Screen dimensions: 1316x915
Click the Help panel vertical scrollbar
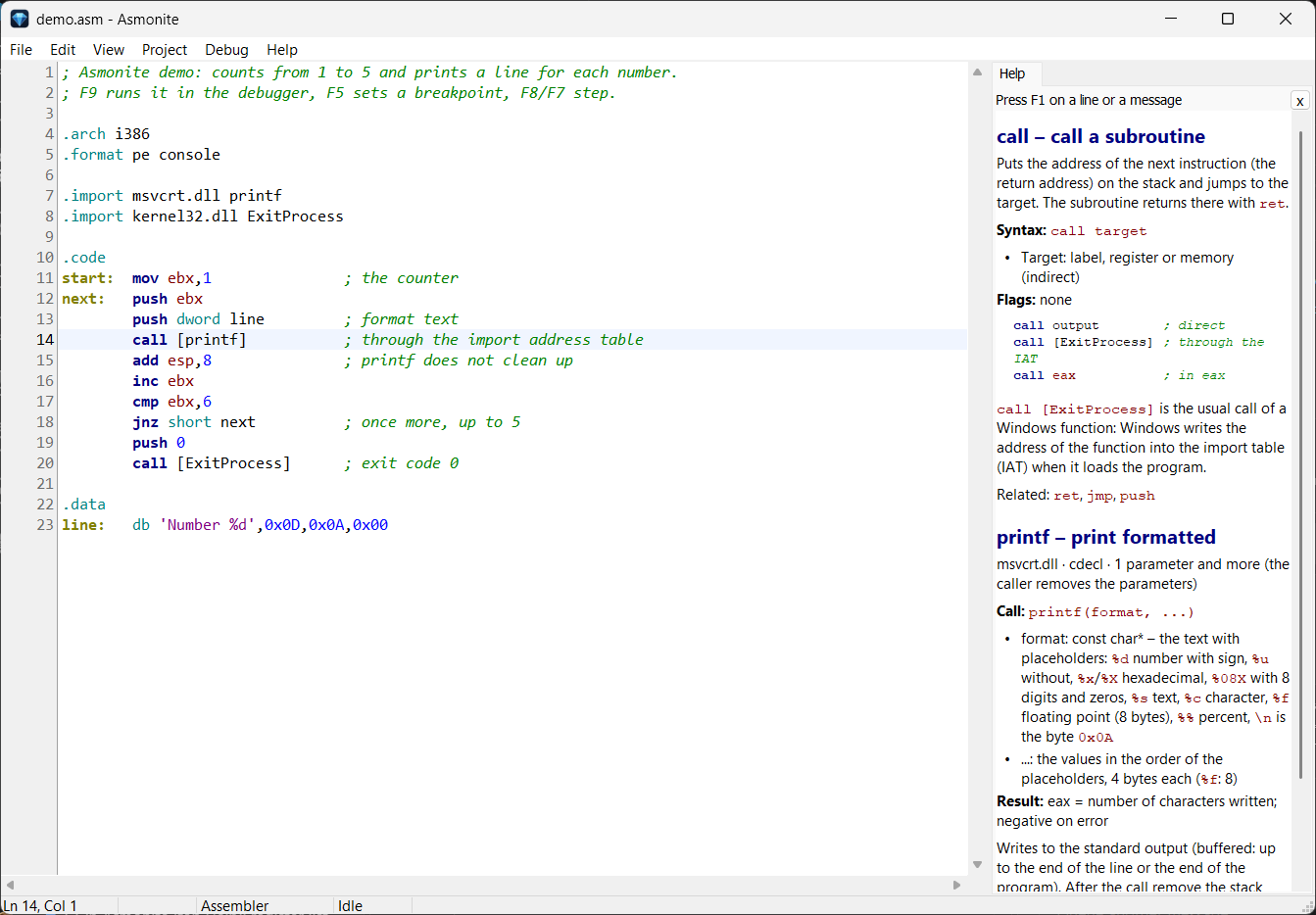pos(1301,454)
